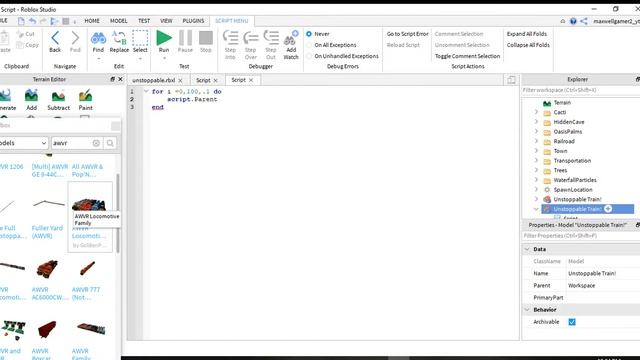Click Collapse All Folds
This screenshot has height=360, width=640.
pos(528,45)
